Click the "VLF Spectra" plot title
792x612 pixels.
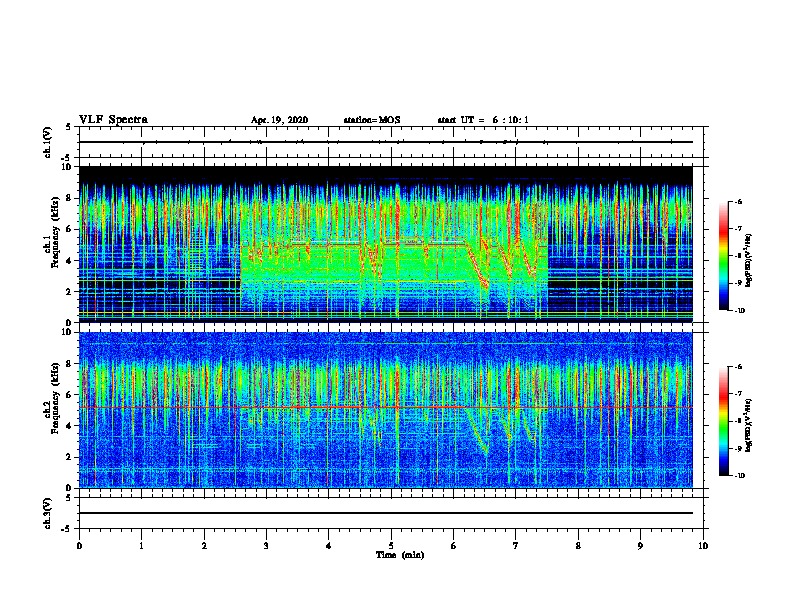click(x=113, y=120)
